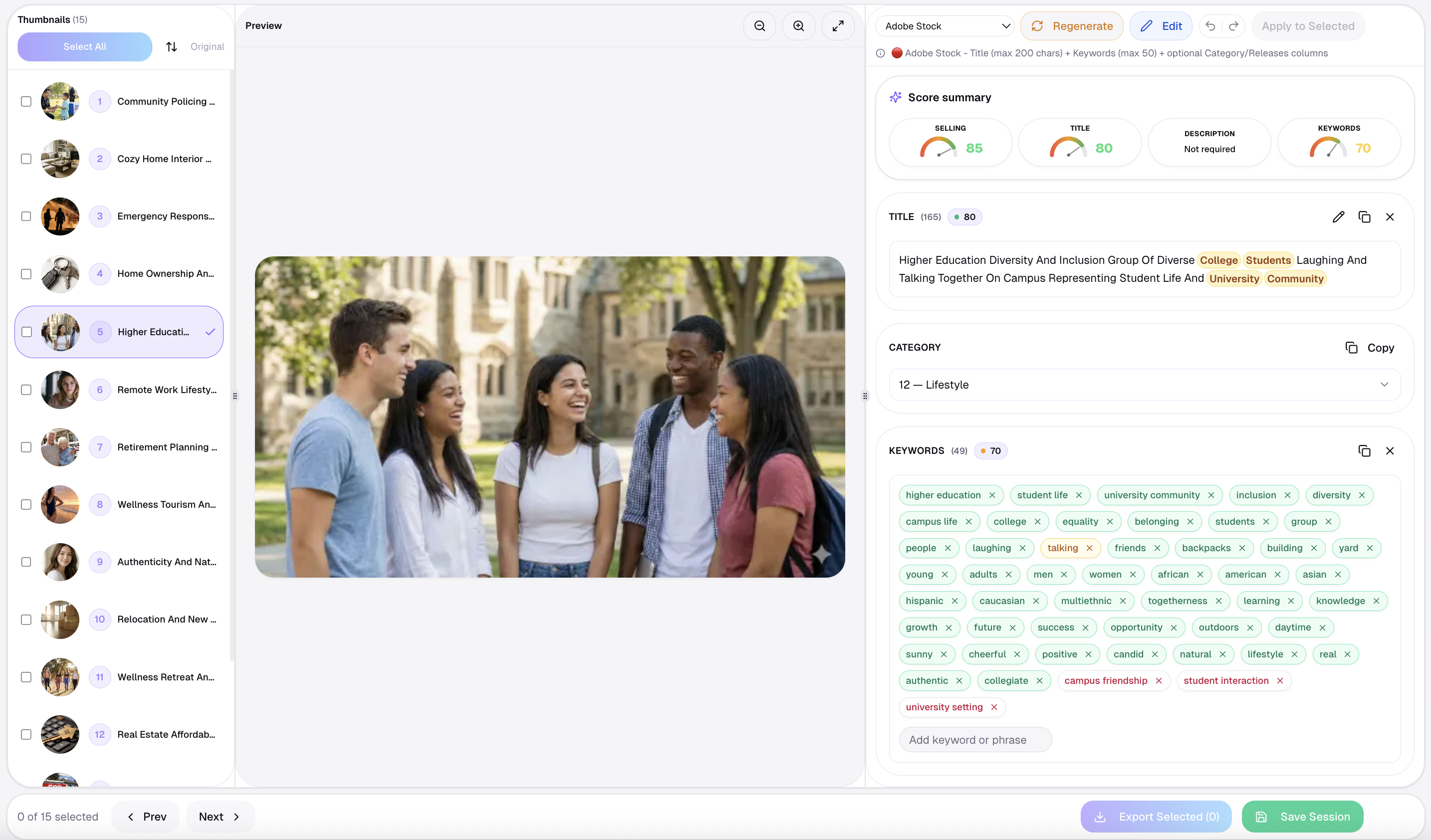Check the Higher Education item checkbox

pos(26,332)
